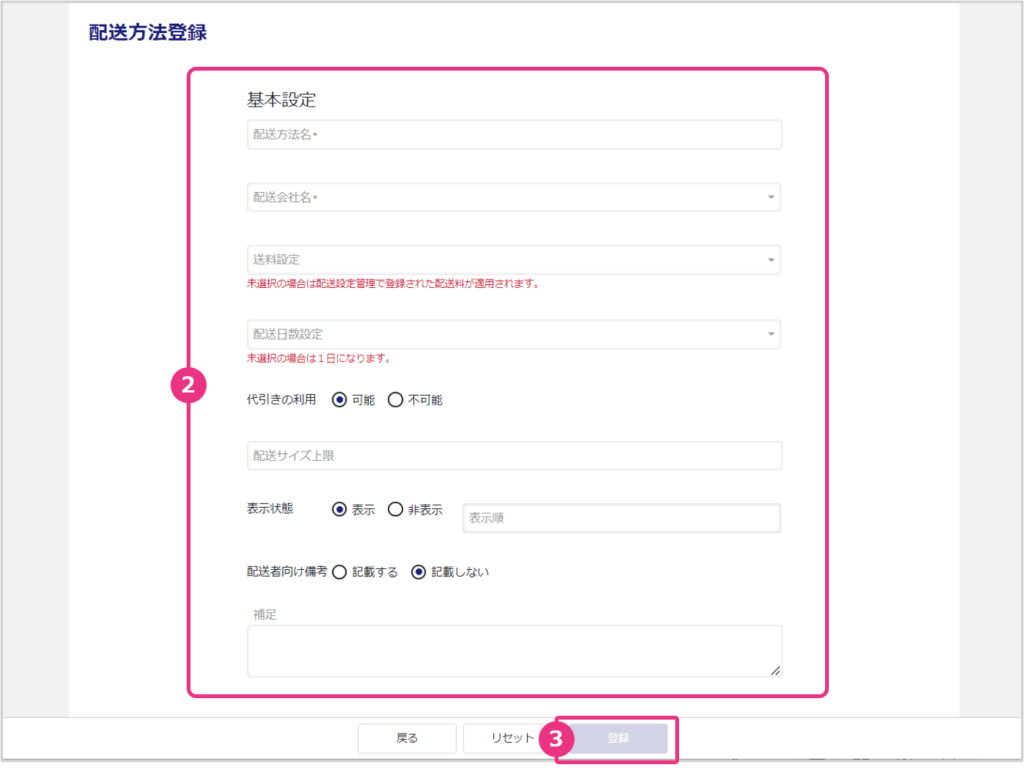
Task: Set 表示状態 to 非表示
Action: click(396, 509)
